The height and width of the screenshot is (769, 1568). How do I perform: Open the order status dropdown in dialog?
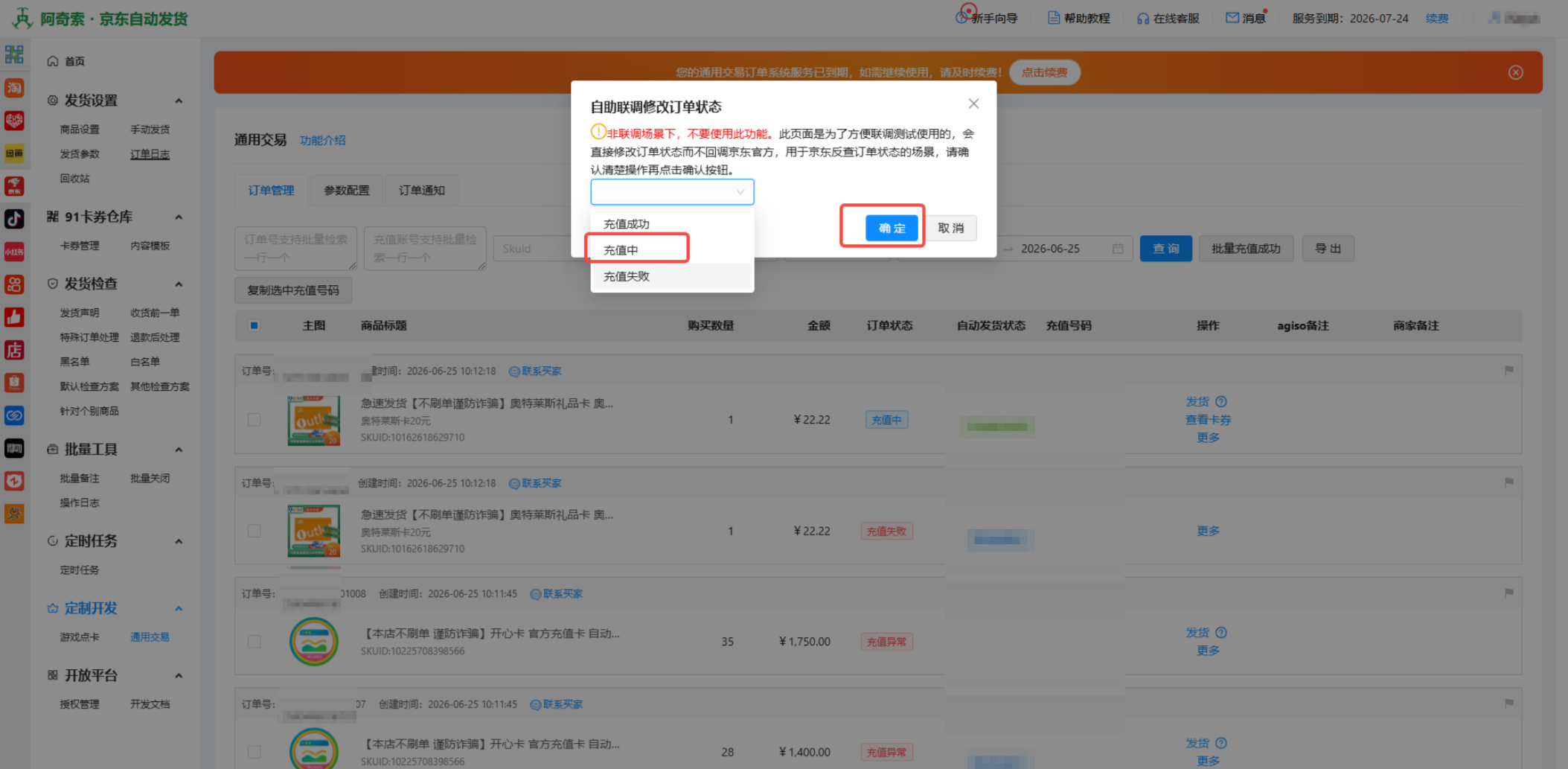672,192
